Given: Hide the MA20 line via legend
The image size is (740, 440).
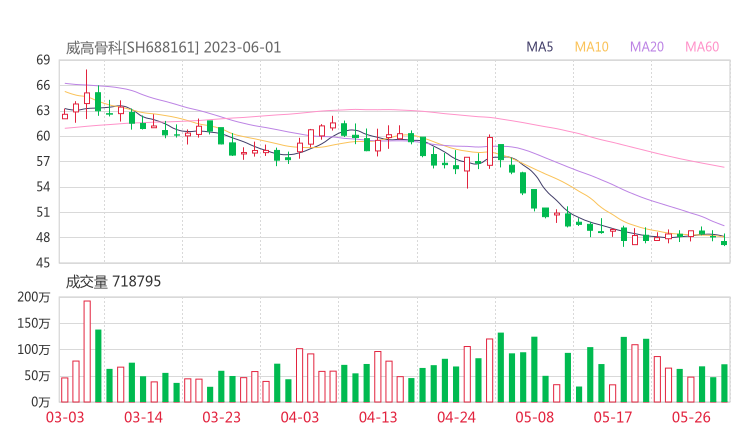Looking at the screenshot, I should [x=647, y=47].
